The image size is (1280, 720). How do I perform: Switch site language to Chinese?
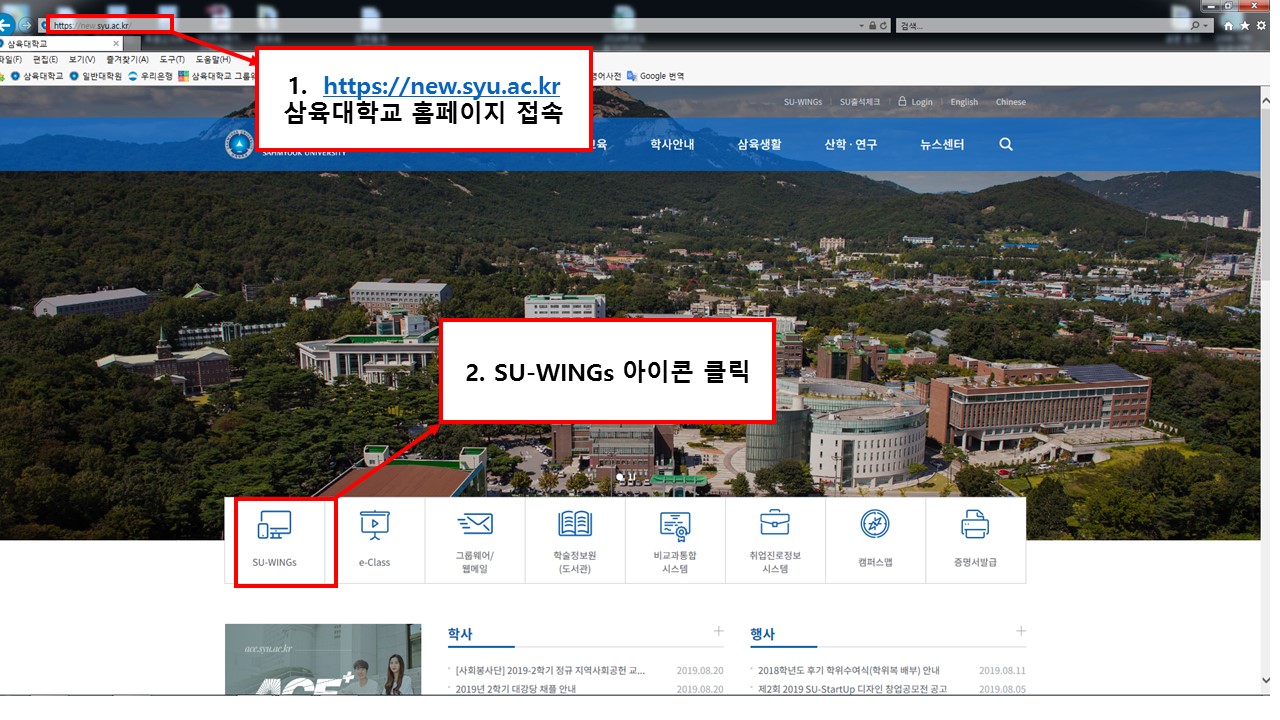pos(1010,102)
